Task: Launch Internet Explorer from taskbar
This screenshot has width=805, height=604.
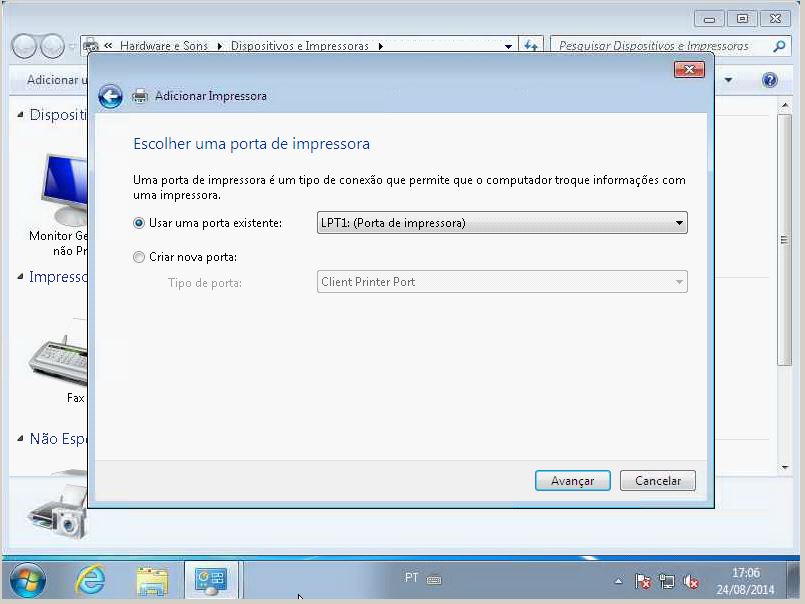Action: (x=90, y=580)
